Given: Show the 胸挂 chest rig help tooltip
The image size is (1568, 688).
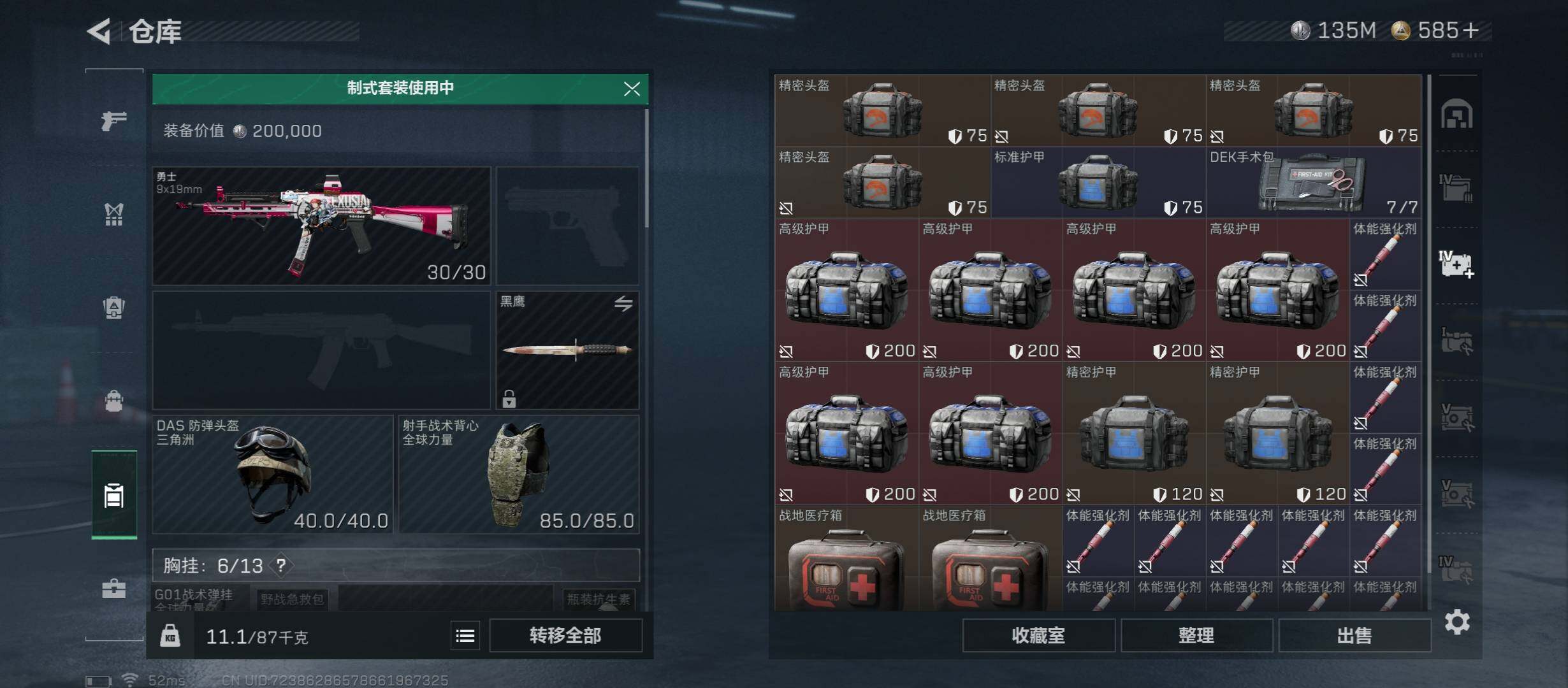Looking at the screenshot, I should click(281, 565).
